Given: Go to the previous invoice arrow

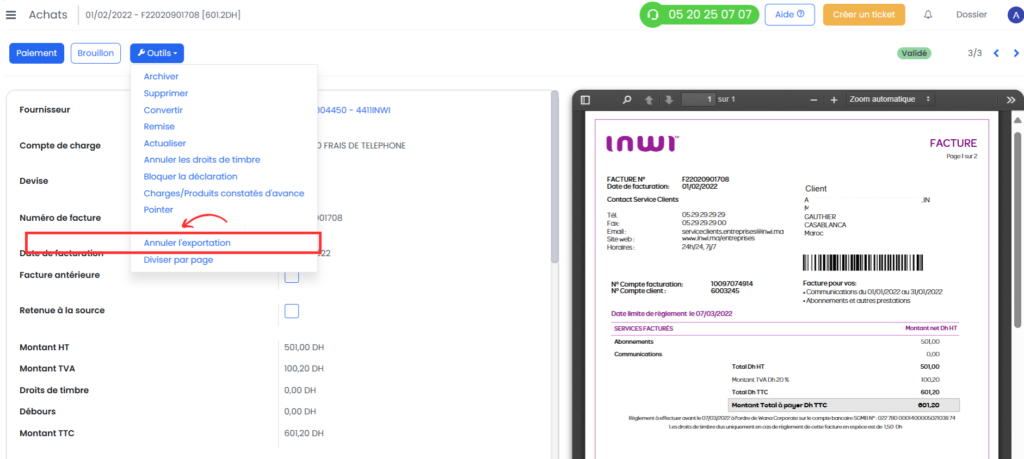Looking at the screenshot, I should (x=996, y=54).
